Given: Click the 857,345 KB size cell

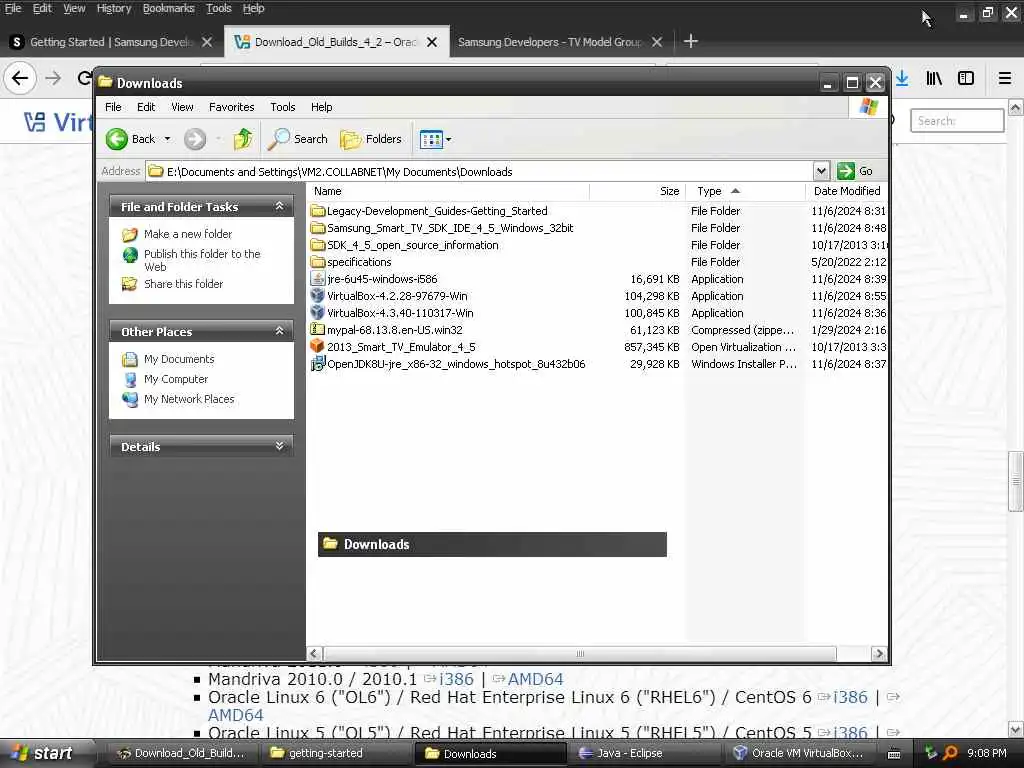Looking at the screenshot, I should (651, 347).
